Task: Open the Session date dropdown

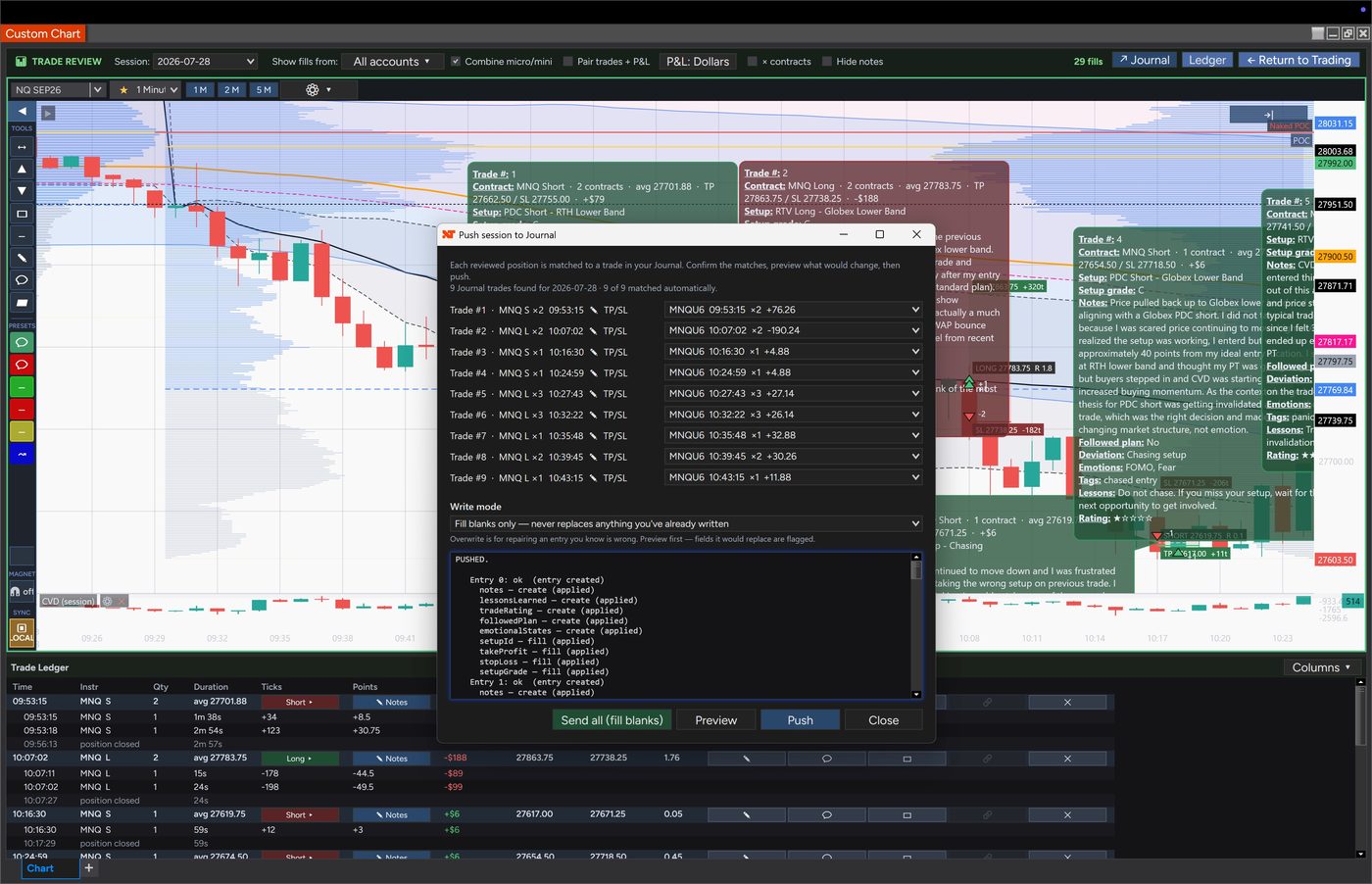Action: point(205,61)
